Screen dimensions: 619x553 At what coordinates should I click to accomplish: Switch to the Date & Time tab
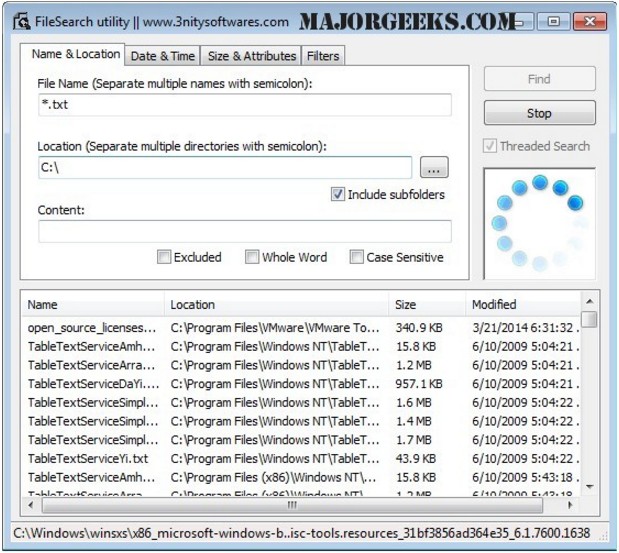163,56
